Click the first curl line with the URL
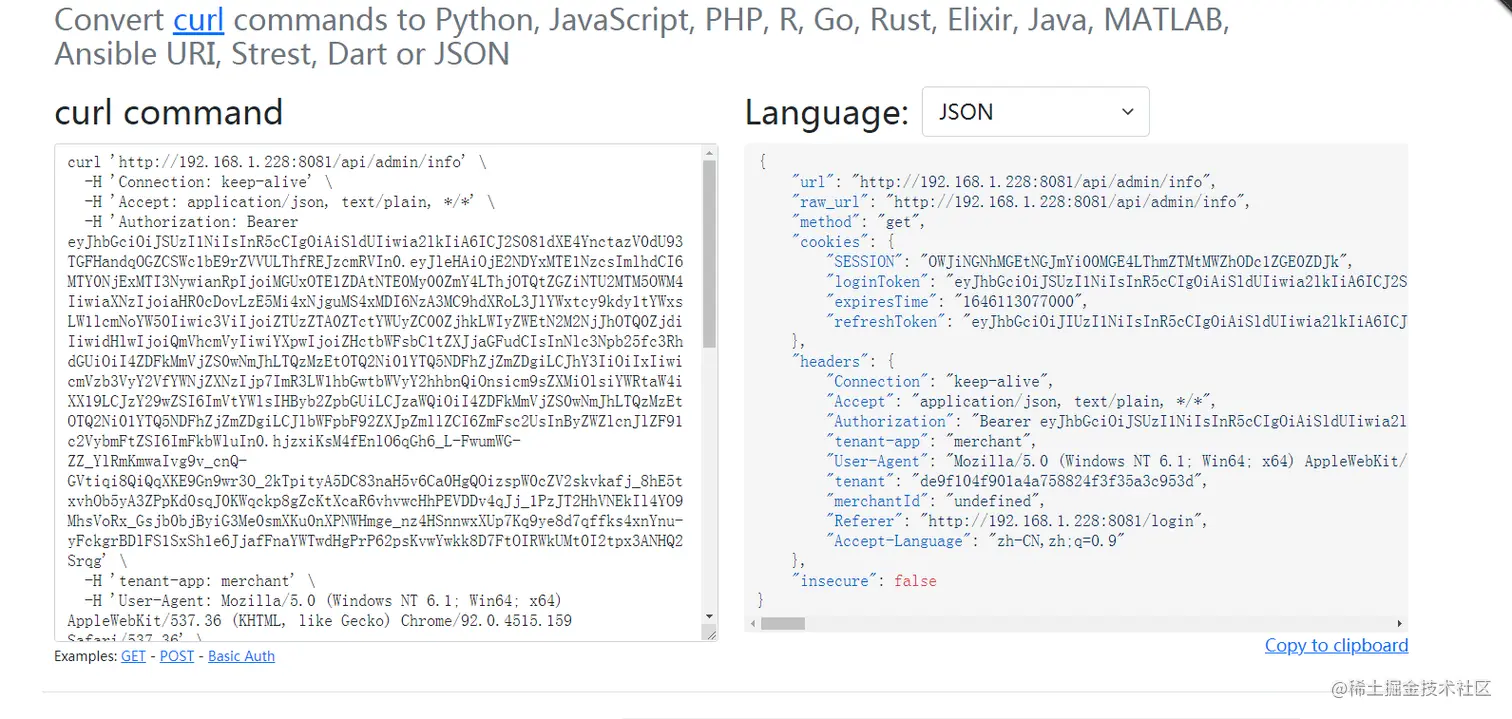The width and height of the screenshot is (1512, 719). pyautogui.click(x=277, y=162)
